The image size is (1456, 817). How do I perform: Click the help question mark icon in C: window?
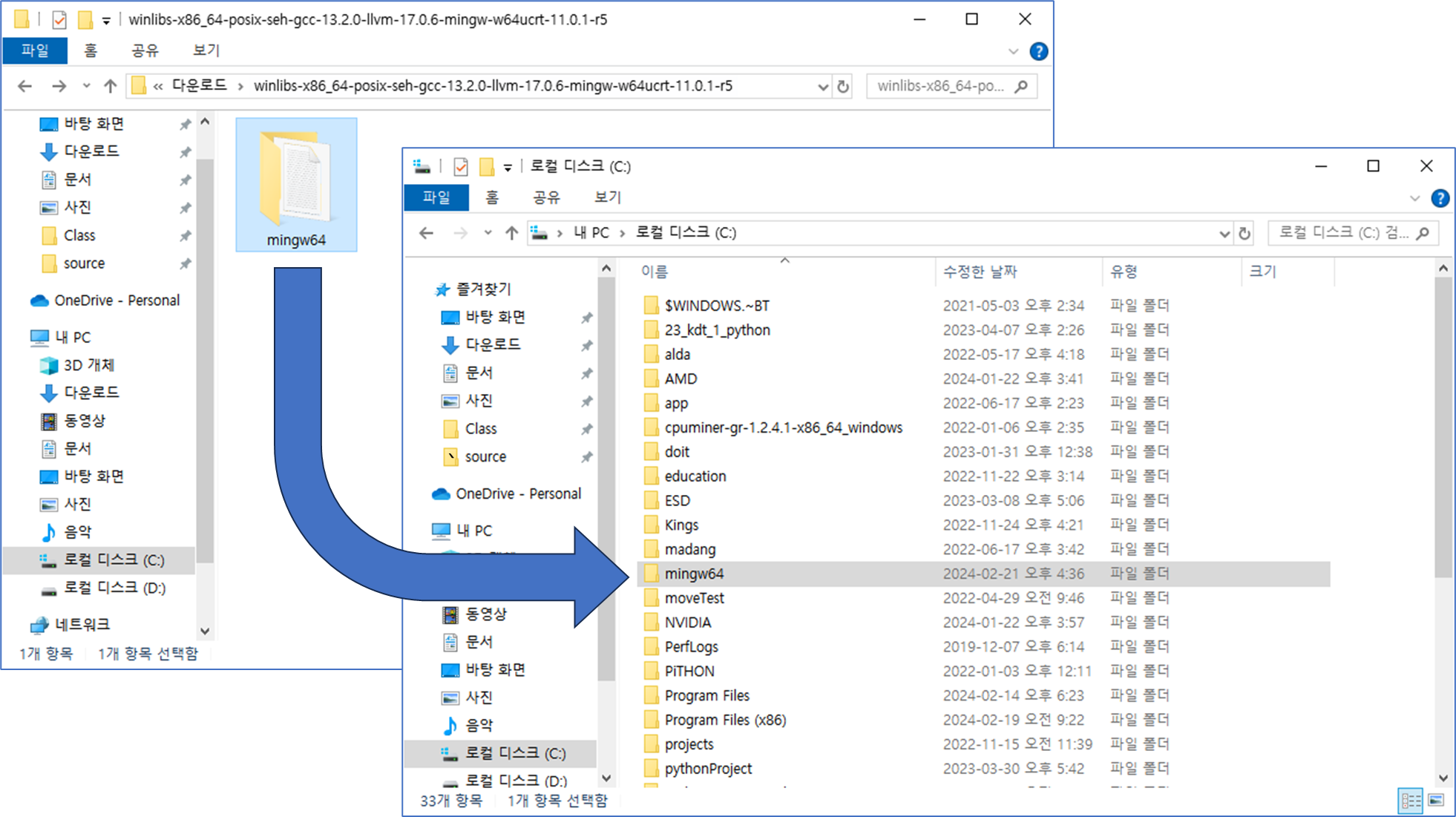point(1440,198)
